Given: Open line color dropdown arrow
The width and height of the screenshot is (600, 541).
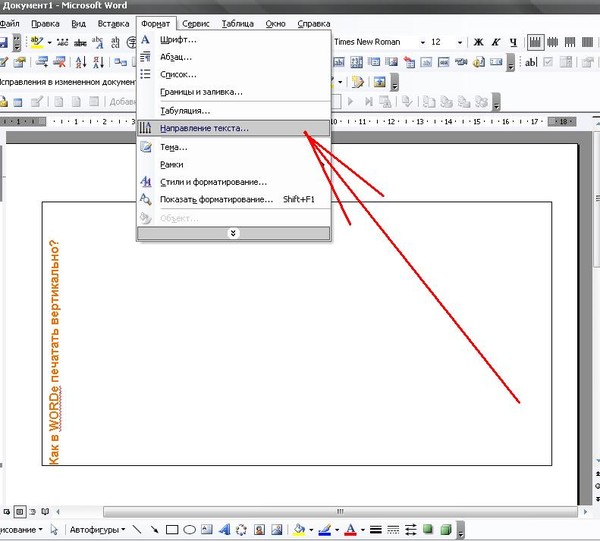Looking at the screenshot, I should 337,530.
